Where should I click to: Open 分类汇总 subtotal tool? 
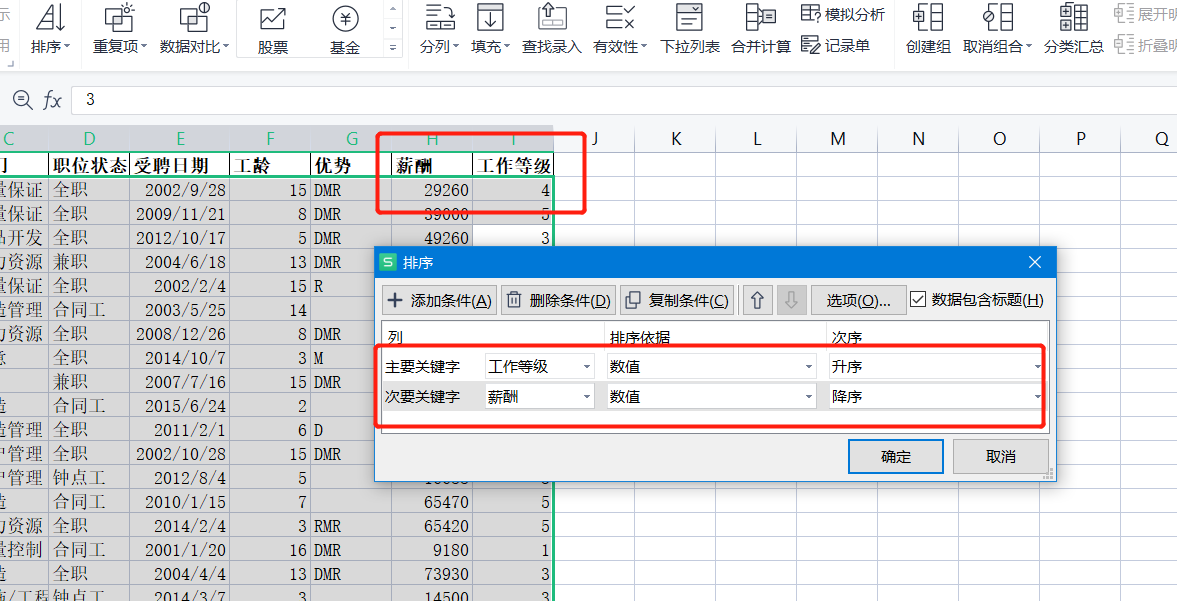1073,29
